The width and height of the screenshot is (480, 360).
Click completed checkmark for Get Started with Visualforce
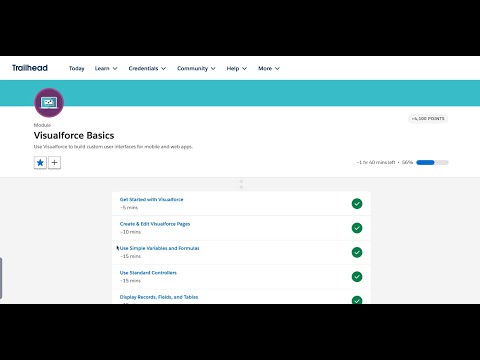click(357, 204)
